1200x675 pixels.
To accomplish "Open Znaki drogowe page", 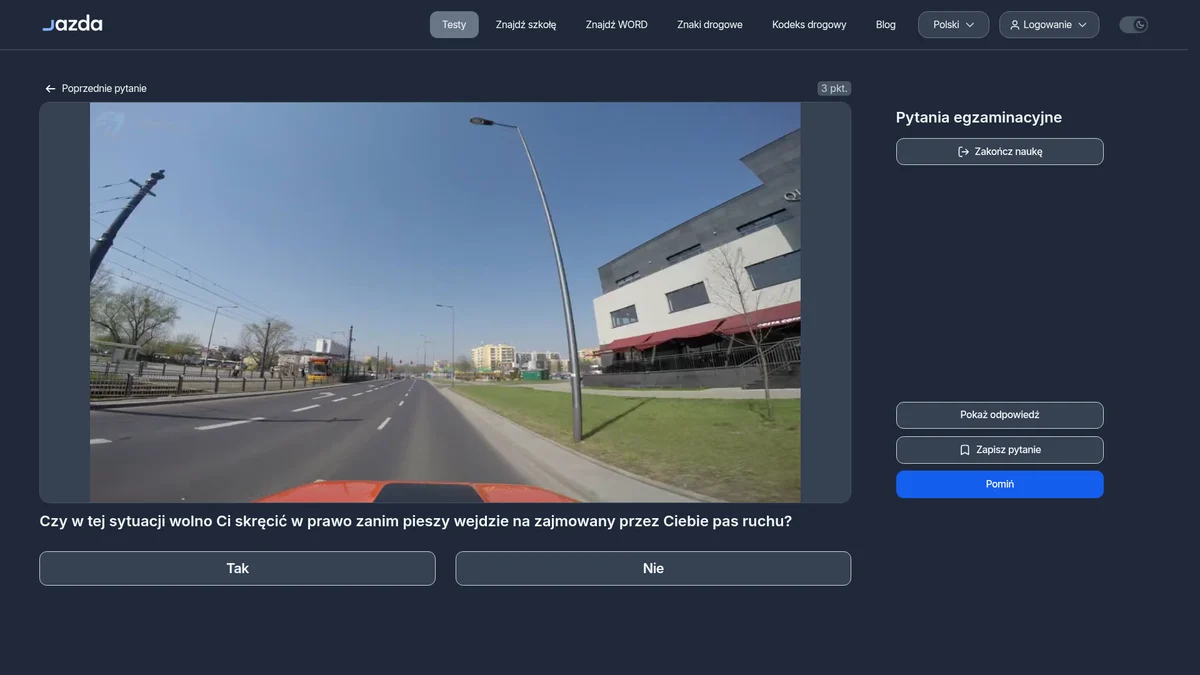I will [x=710, y=25].
